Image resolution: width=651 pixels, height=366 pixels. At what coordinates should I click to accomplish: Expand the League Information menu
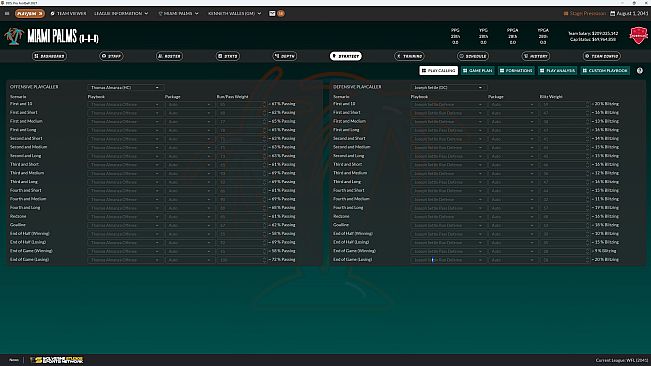click(121, 14)
